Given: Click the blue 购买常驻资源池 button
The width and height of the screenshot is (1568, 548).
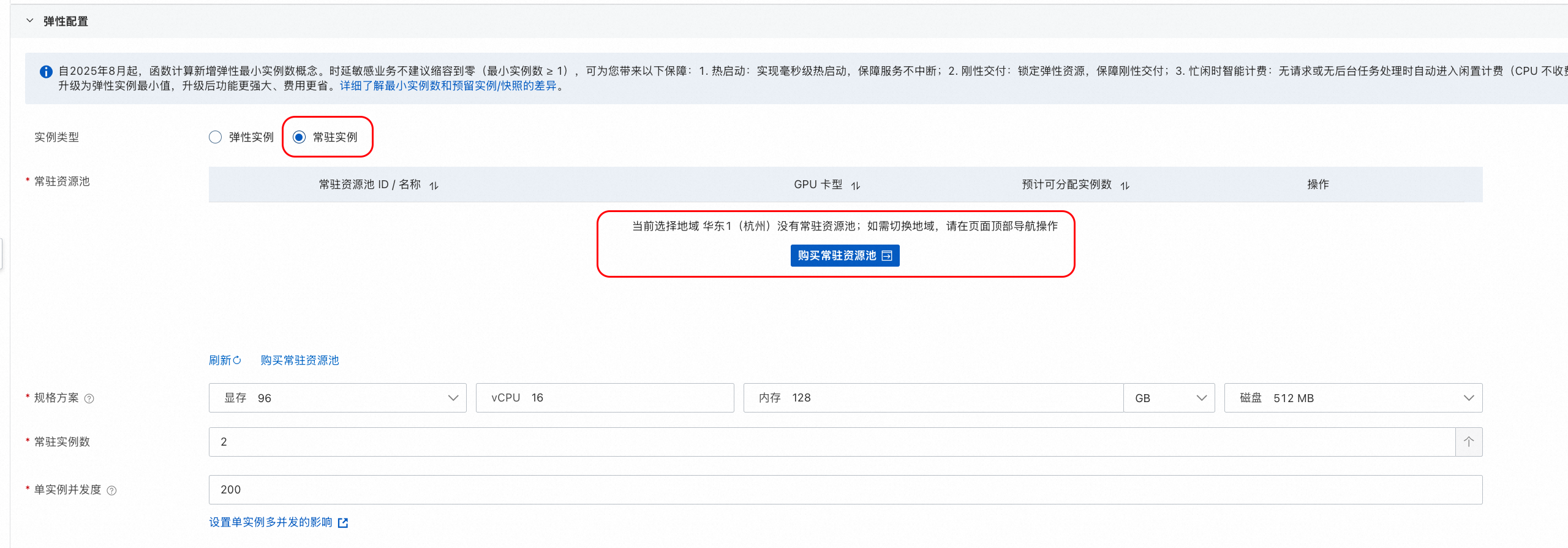Looking at the screenshot, I should (845, 256).
